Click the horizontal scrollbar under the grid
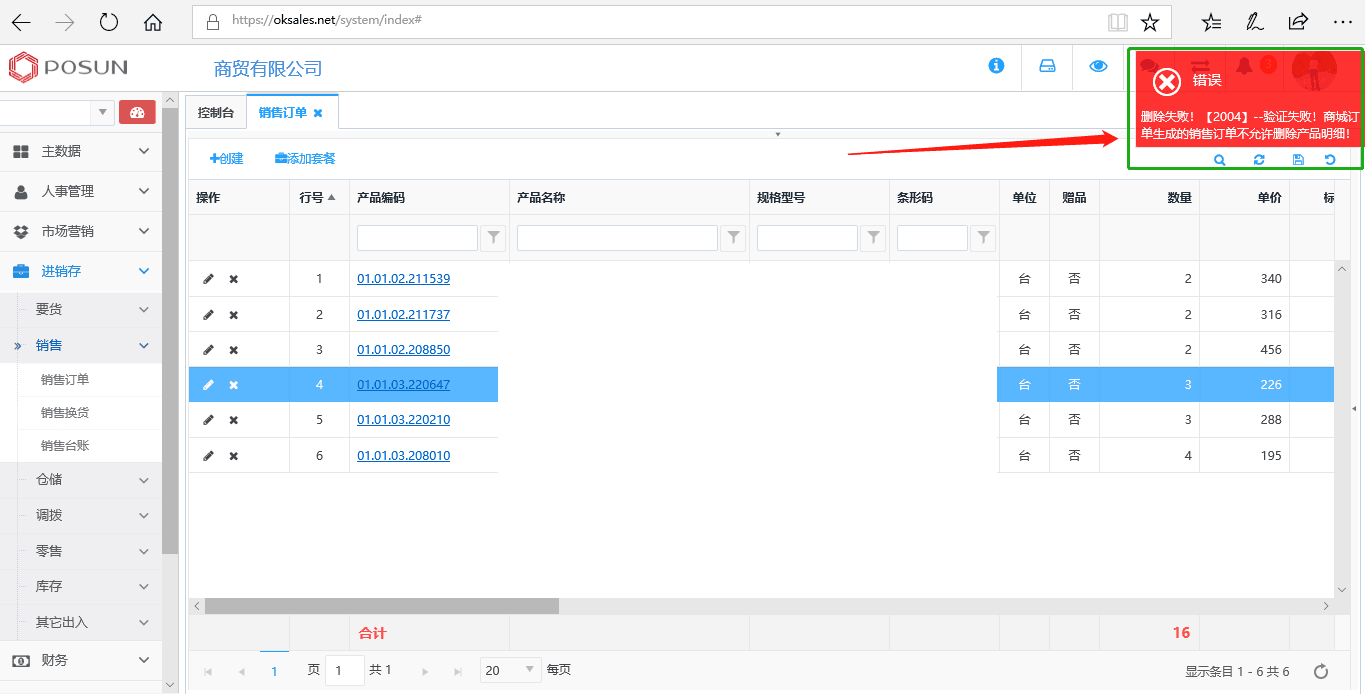 pos(381,606)
